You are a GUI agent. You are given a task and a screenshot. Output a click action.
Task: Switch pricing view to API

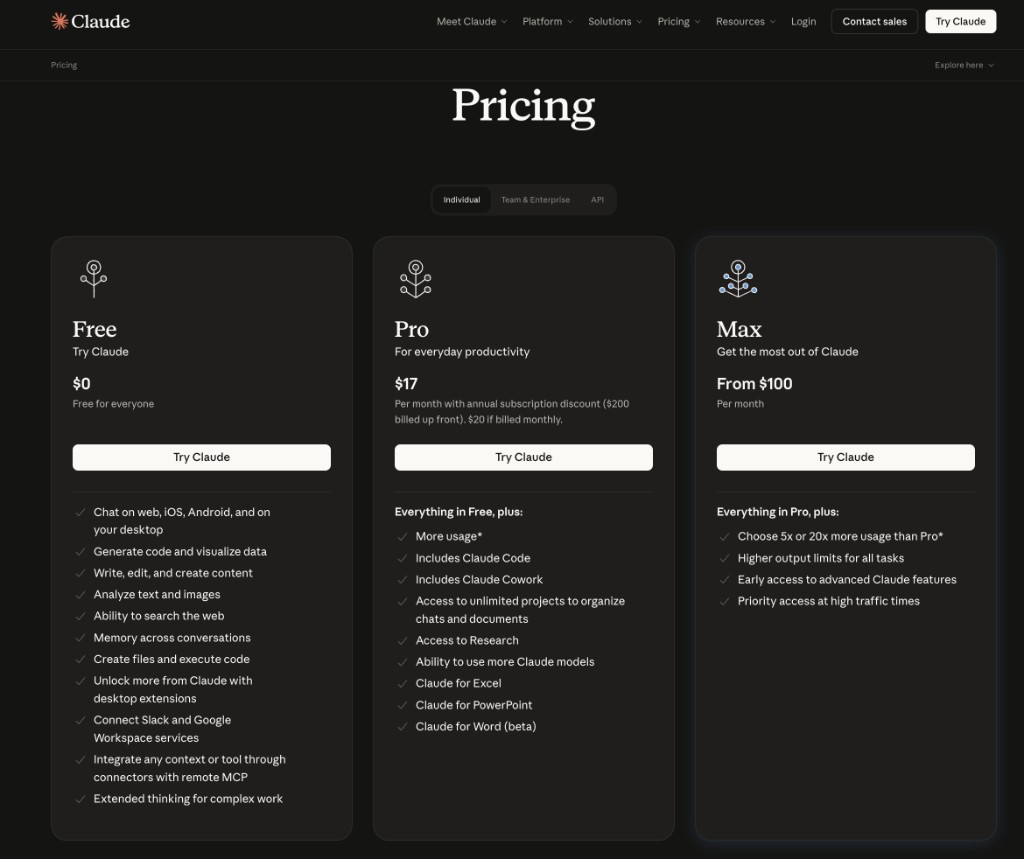[597, 200]
